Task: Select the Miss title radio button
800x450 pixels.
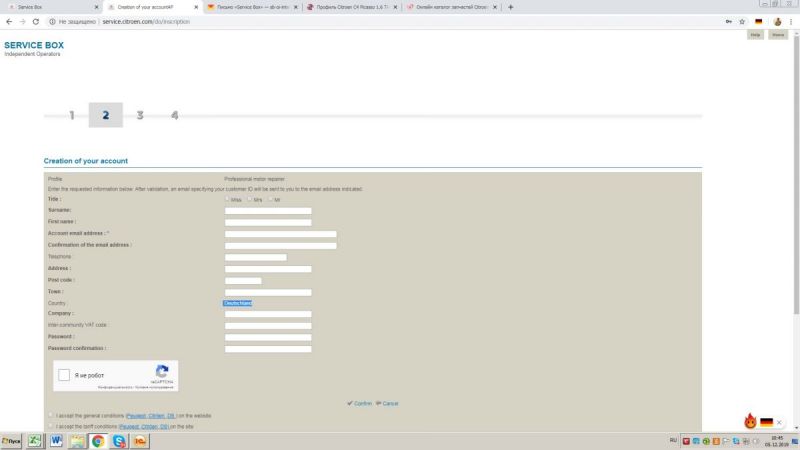Action: click(x=228, y=199)
